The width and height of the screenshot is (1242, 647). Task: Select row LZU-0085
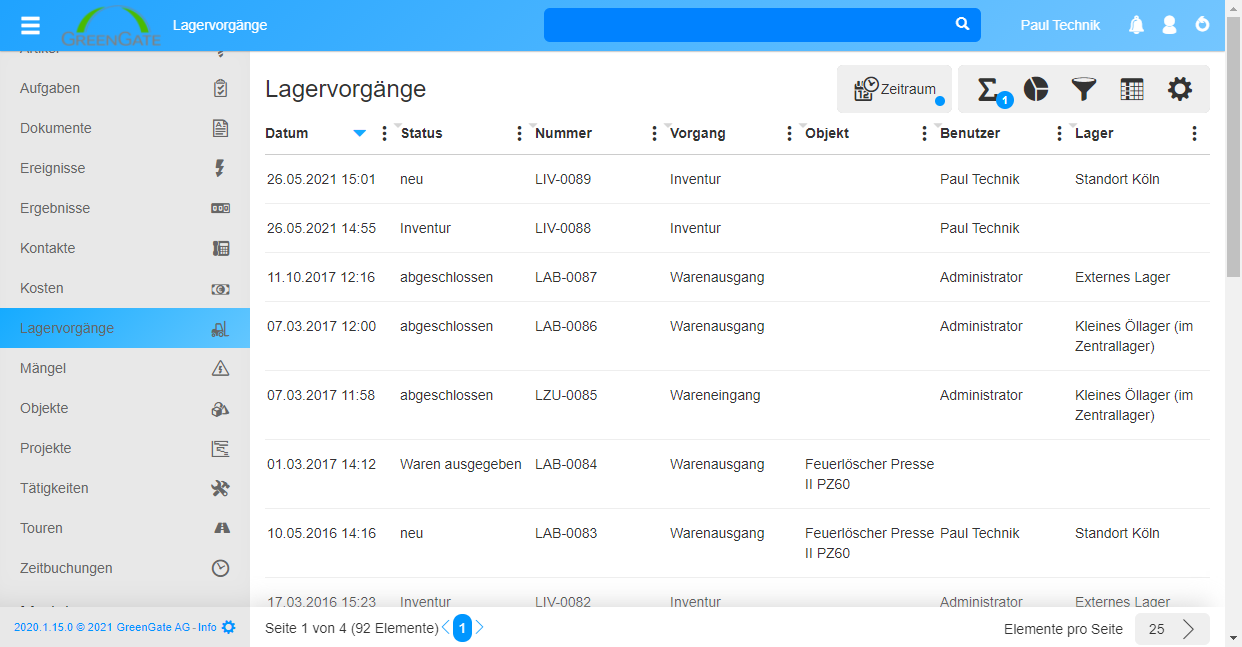point(737,405)
